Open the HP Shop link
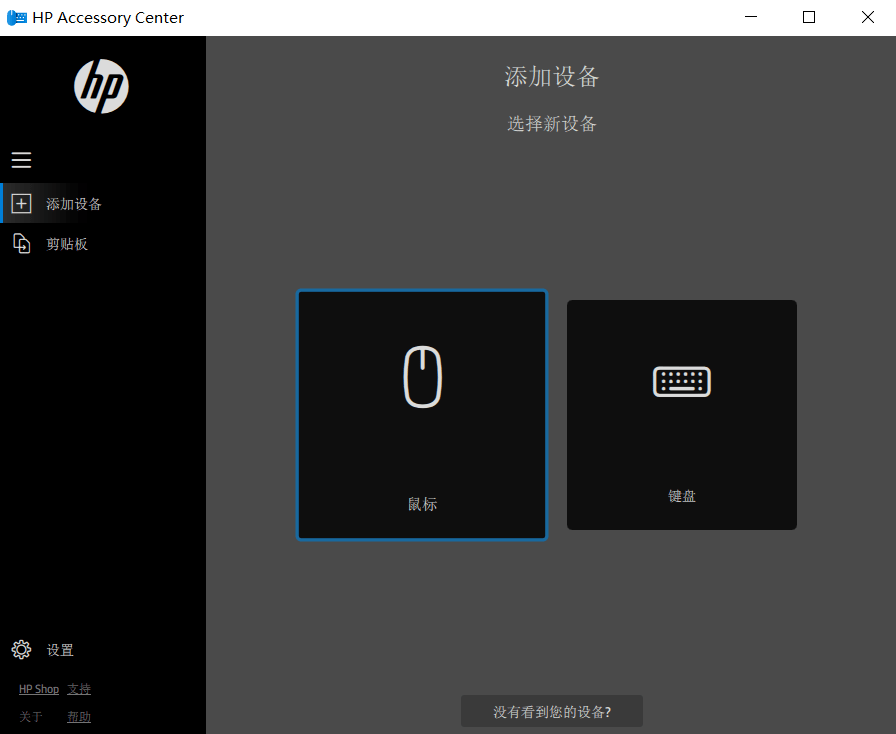Image resolution: width=896 pixels, height=734 pixels. [x=38, y=688]
